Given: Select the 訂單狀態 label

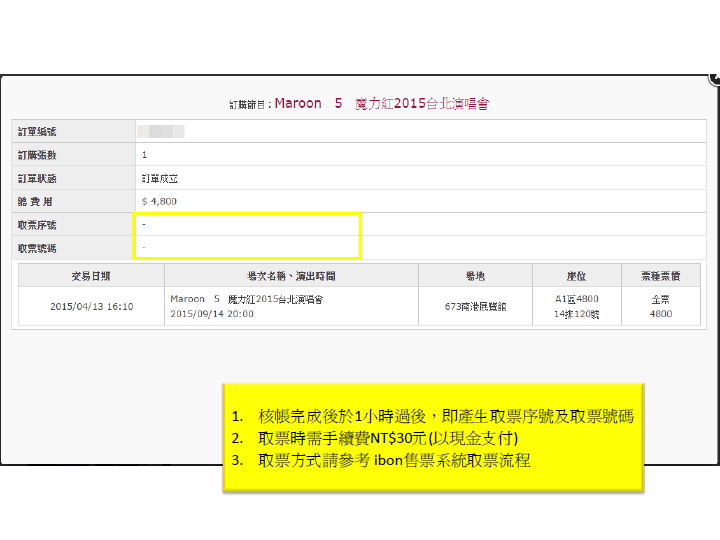Looking at the screenshot, I should 37,179.
